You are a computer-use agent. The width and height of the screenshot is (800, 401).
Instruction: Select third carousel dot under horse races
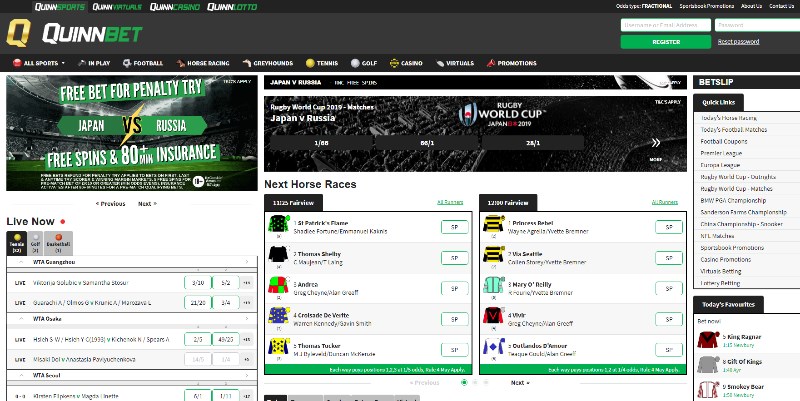[x=486, y=382]
